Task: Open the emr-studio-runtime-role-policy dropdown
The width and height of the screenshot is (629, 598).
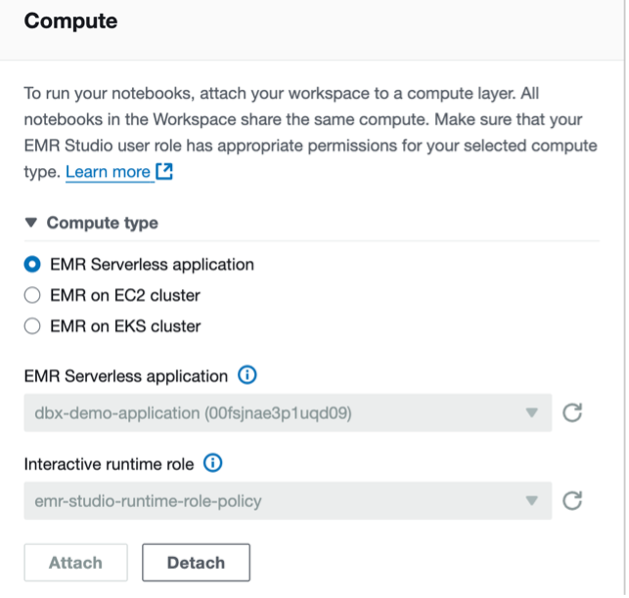Action: [288, 501]
